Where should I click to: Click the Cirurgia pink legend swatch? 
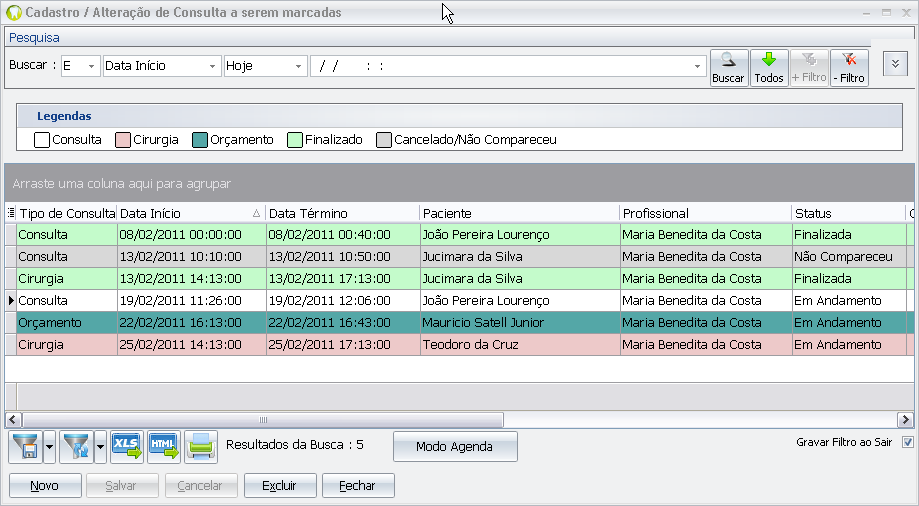click(x=122, y=140)
